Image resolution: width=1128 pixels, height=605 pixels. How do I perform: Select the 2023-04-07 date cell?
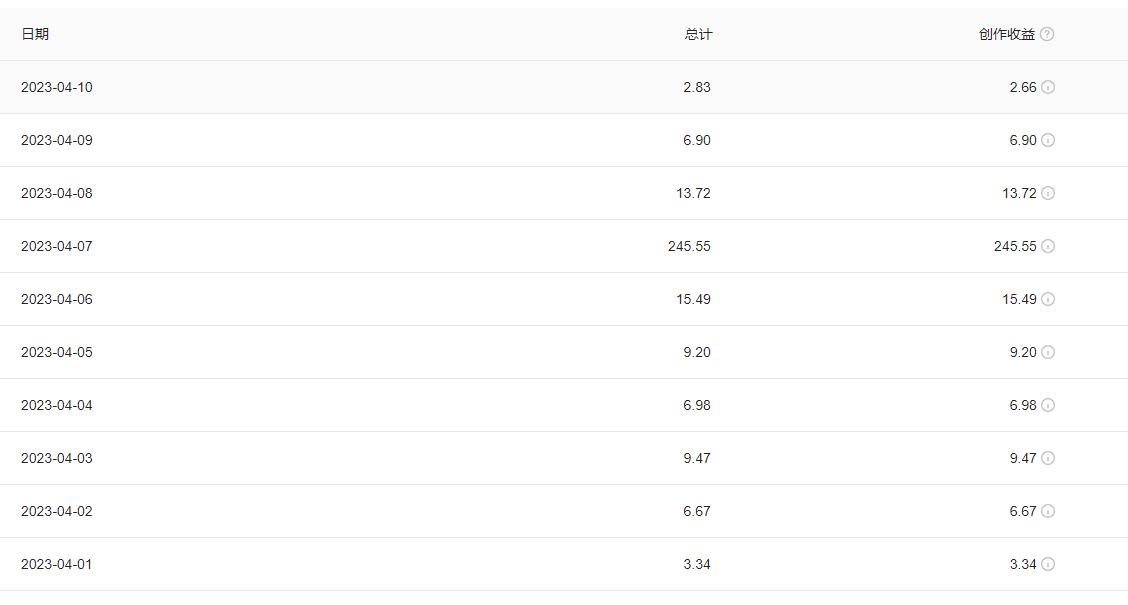[x=56, y=246]
